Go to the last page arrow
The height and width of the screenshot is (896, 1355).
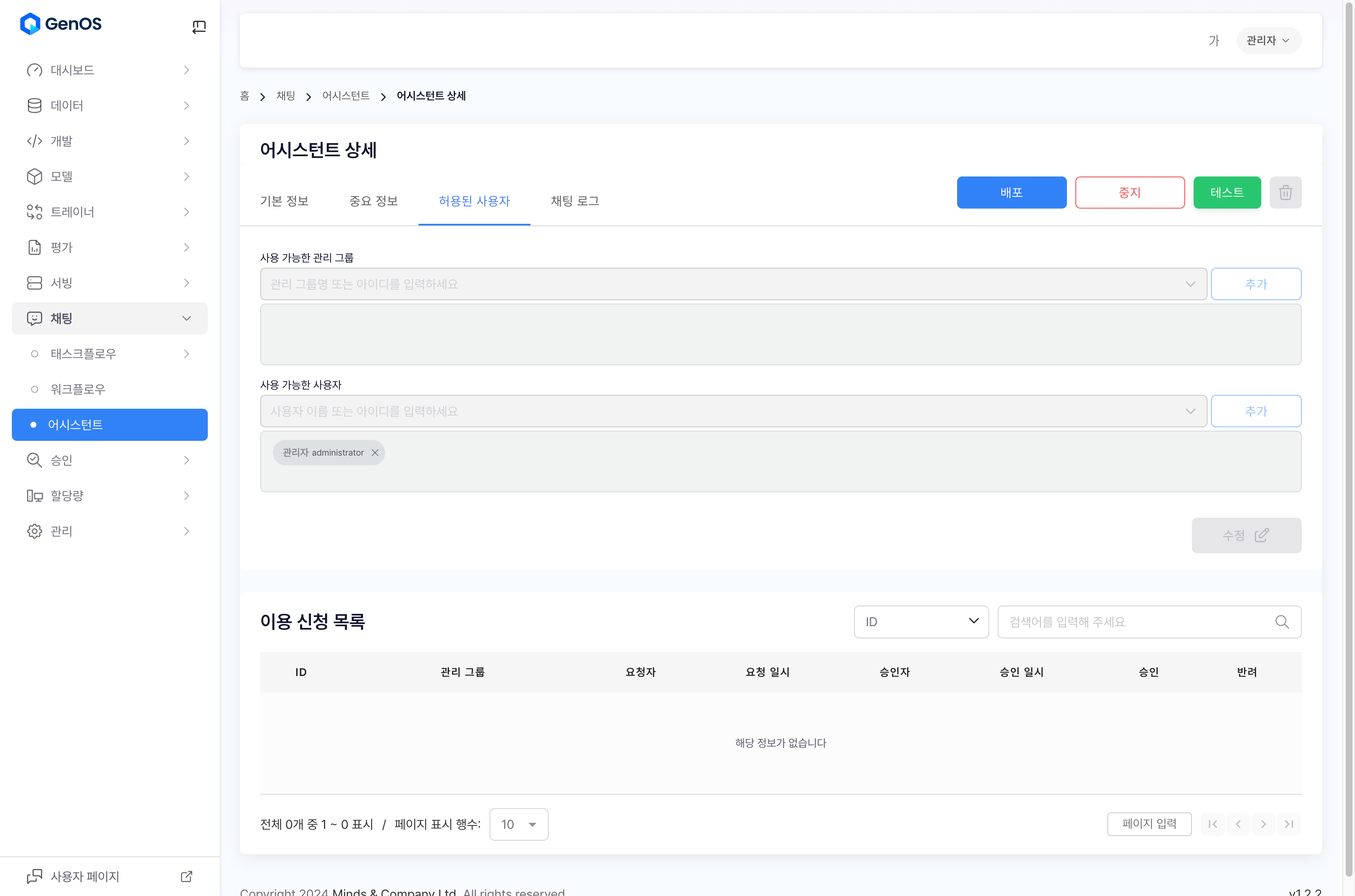tap(1289, 824)
